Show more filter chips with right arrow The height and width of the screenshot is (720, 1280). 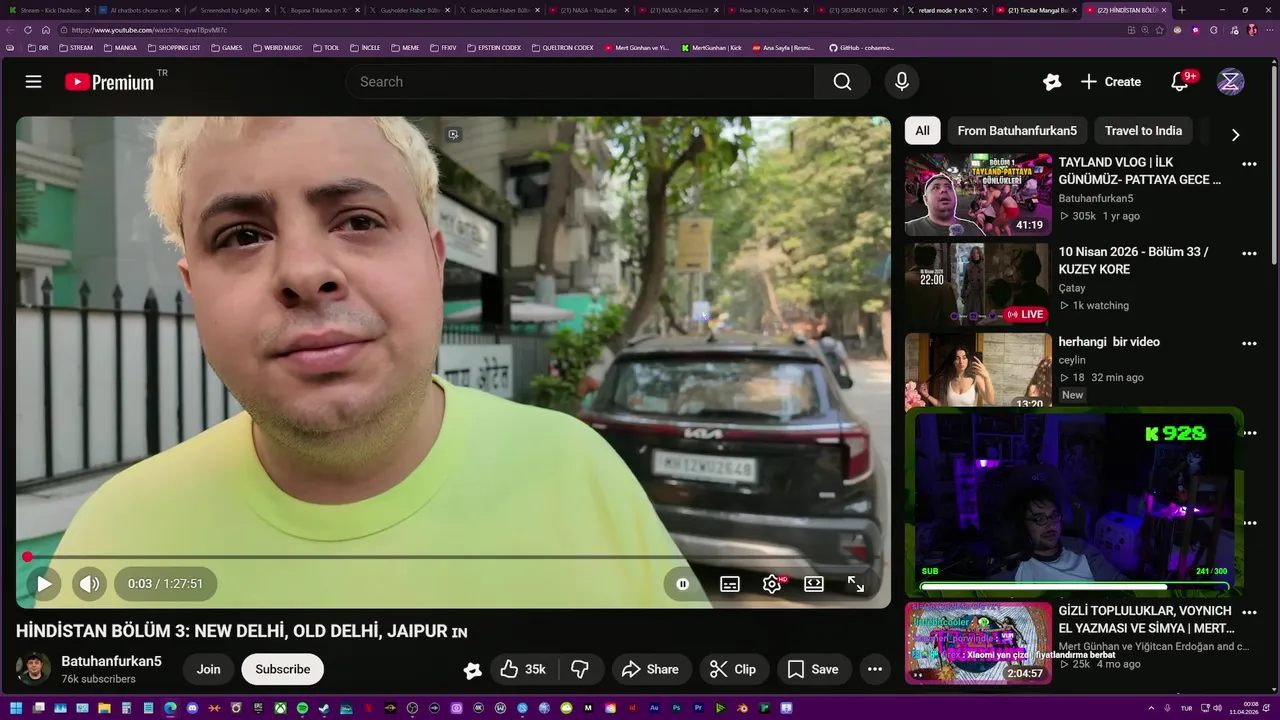(1235, 135)
